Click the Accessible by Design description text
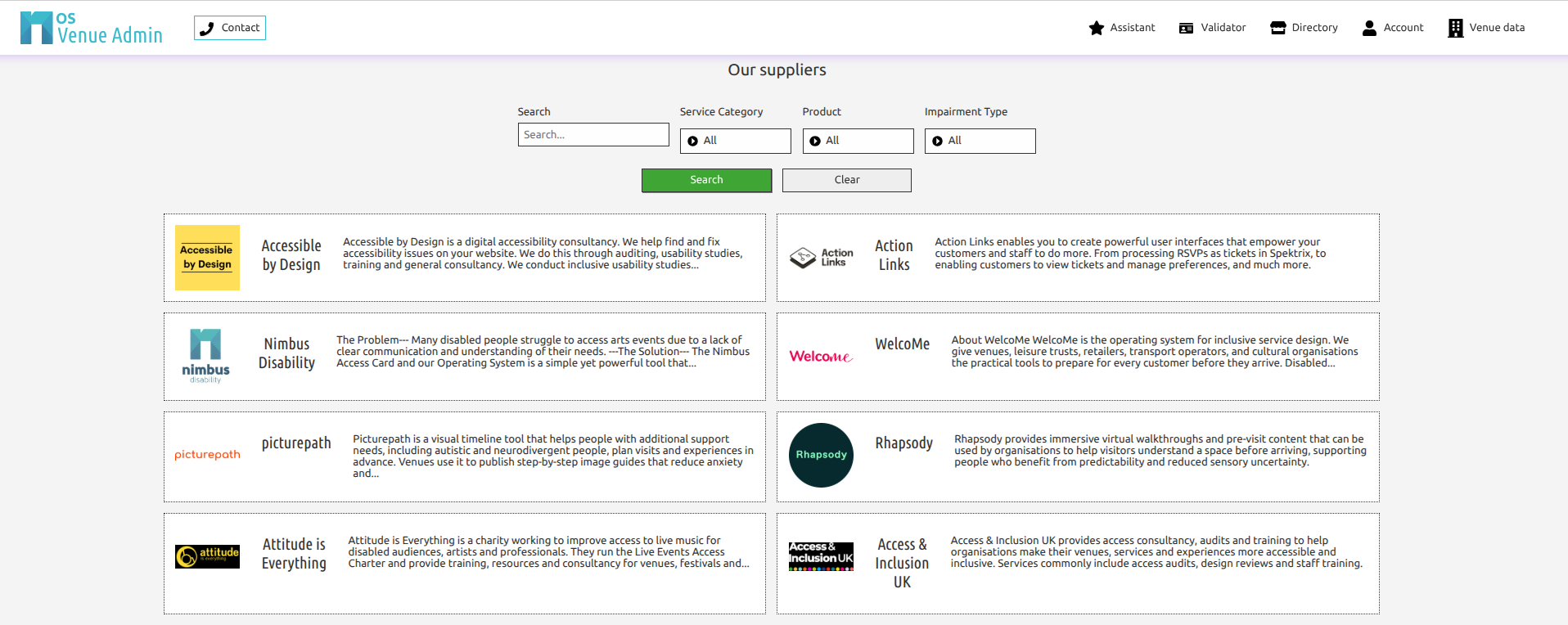Viewport: 1568px width, 625px height. [543, 254]
